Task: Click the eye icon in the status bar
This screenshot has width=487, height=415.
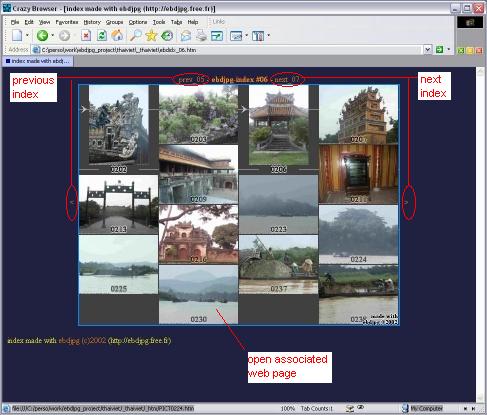Action: coord(361,407)
